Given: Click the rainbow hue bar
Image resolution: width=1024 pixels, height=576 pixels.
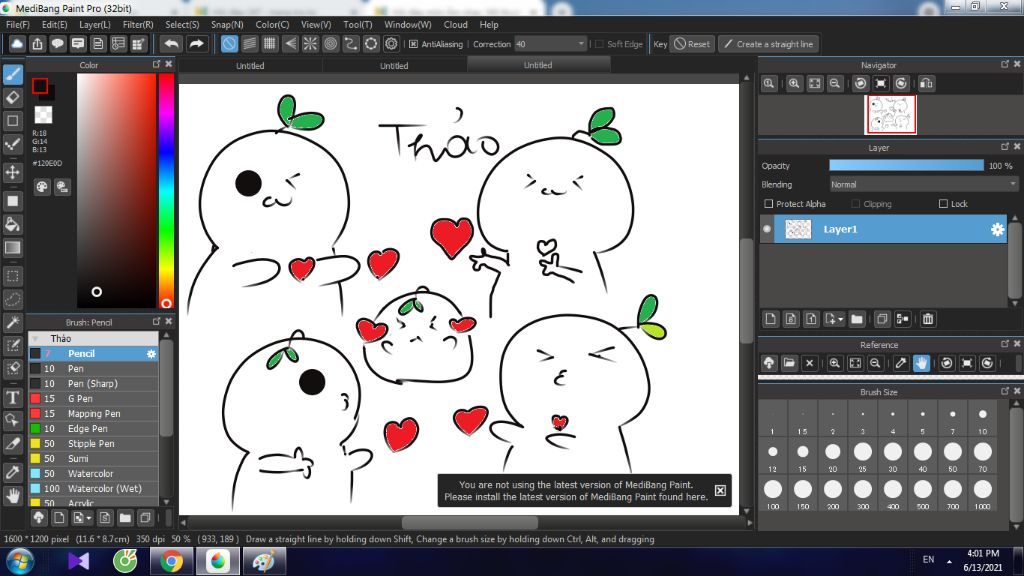Looking at the screenshot, I should (x=167, y=190).
